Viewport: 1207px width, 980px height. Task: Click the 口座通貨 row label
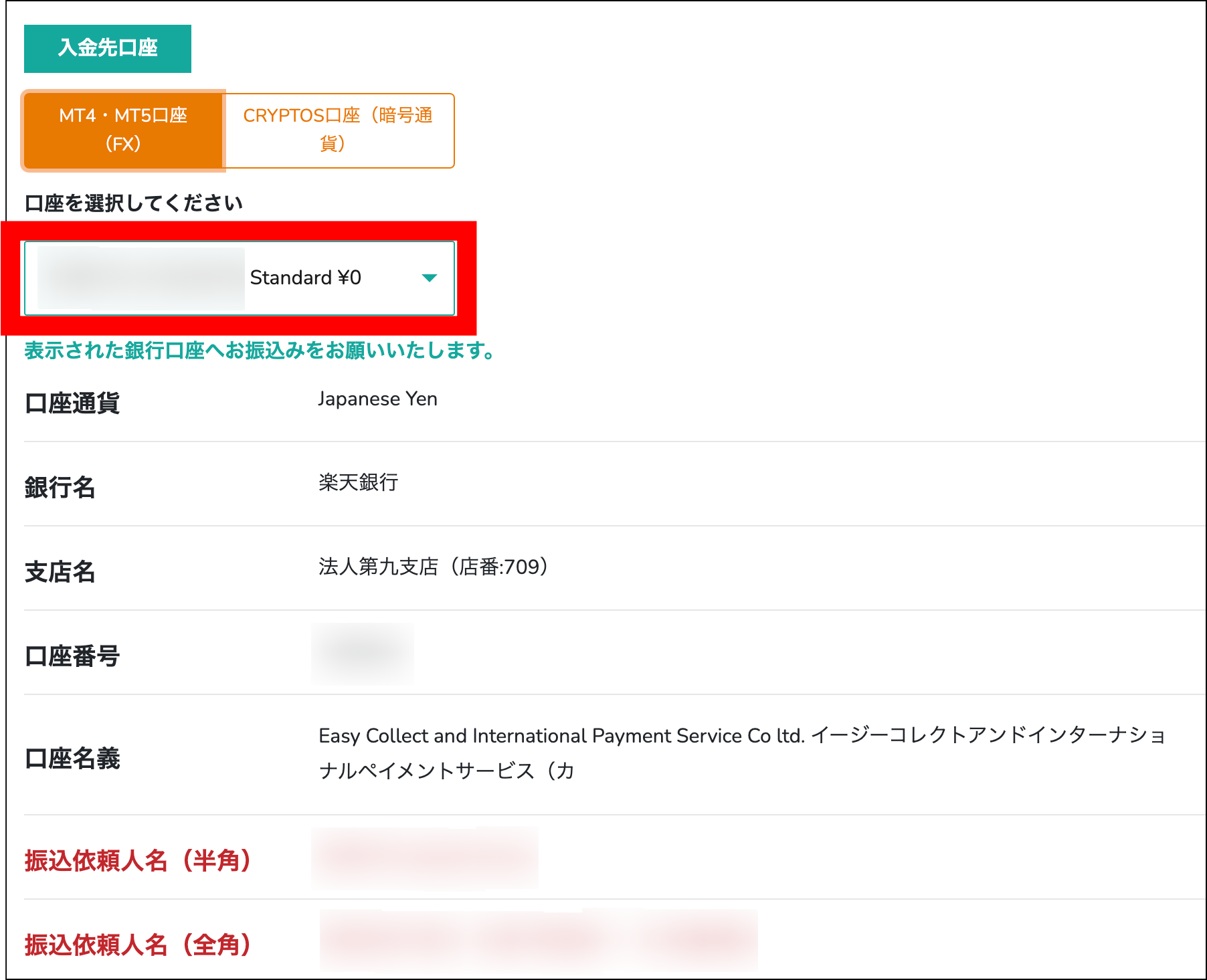tap(74, 404)
